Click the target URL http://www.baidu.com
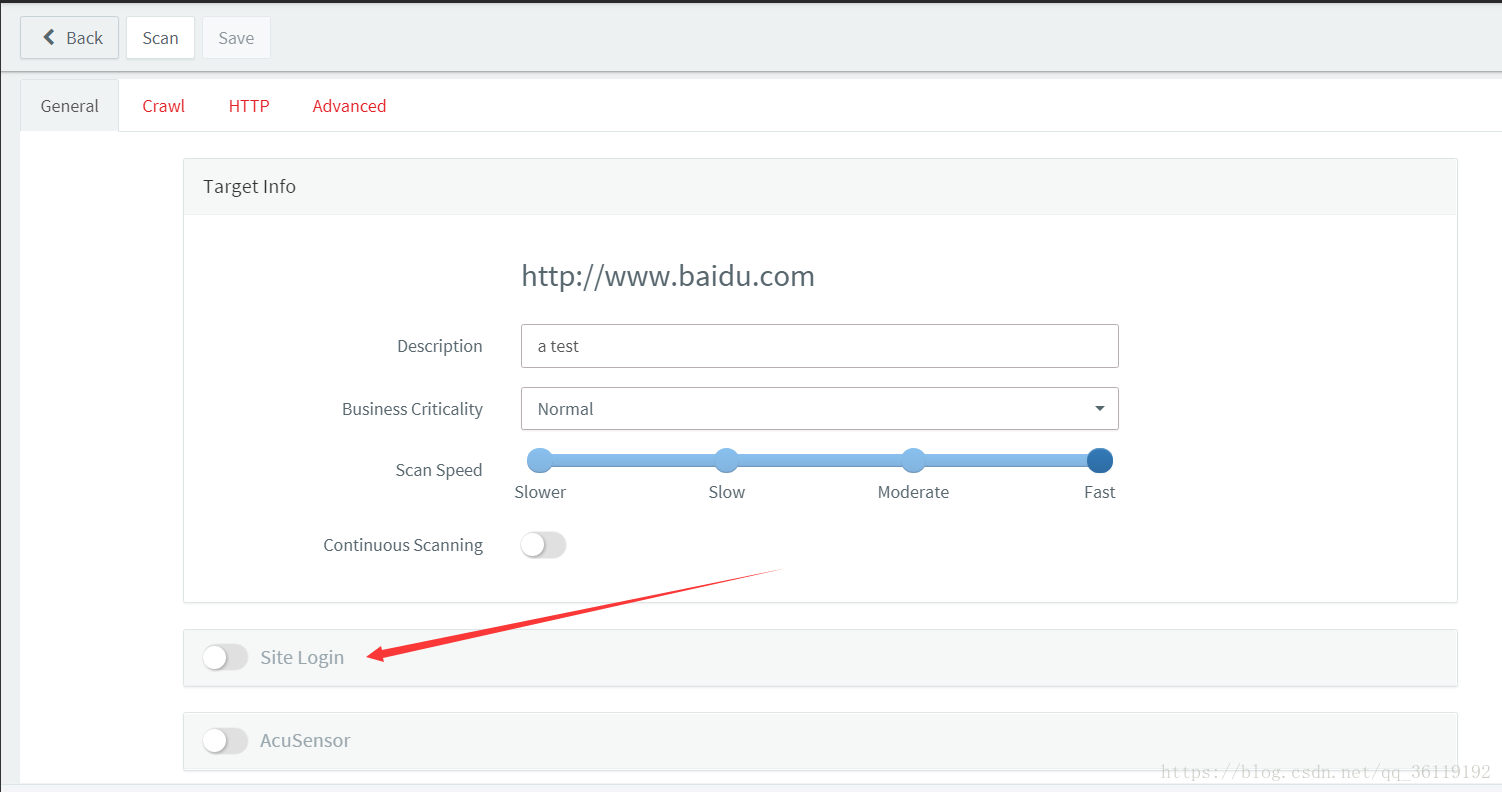 (x=668, y=276)
